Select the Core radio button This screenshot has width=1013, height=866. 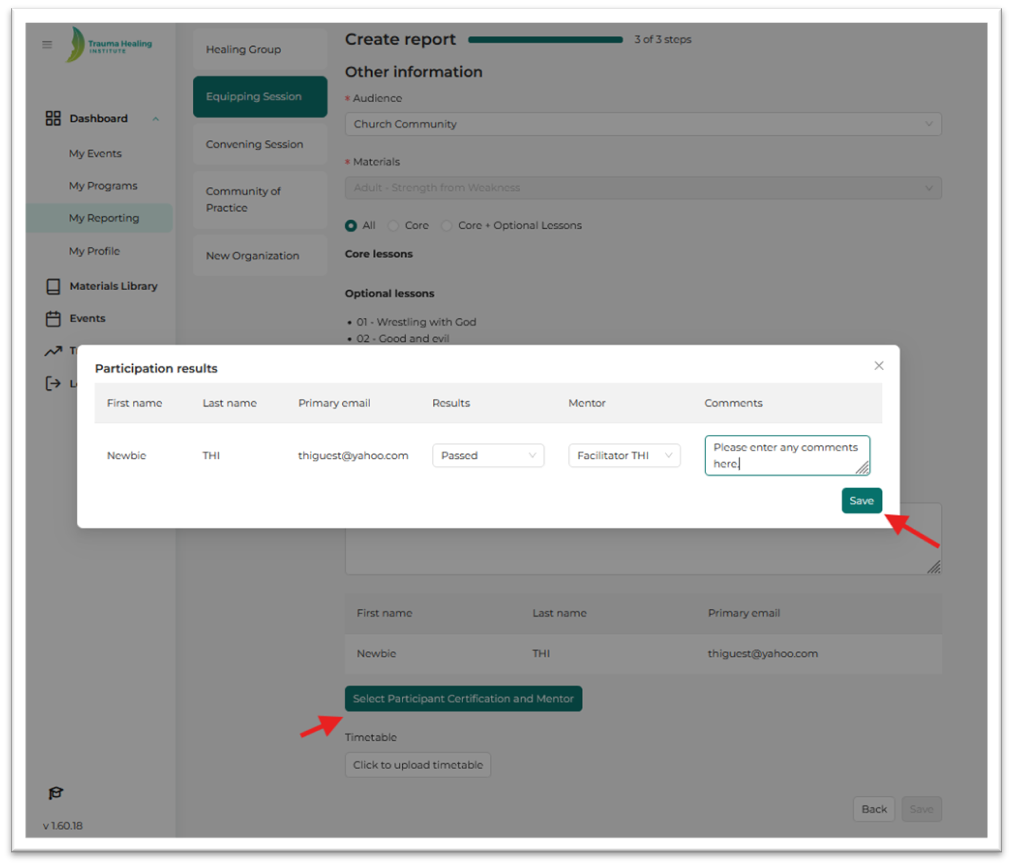pos(393,226)
